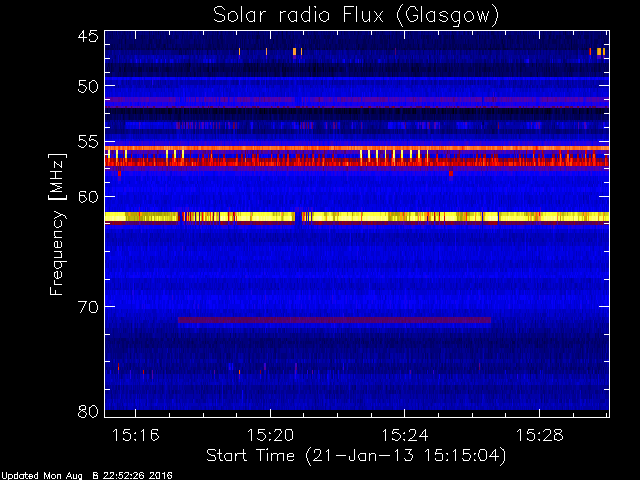Click the 15:16 time tick label
Screen dimensions: 640x480
click(x=136, y=435)
